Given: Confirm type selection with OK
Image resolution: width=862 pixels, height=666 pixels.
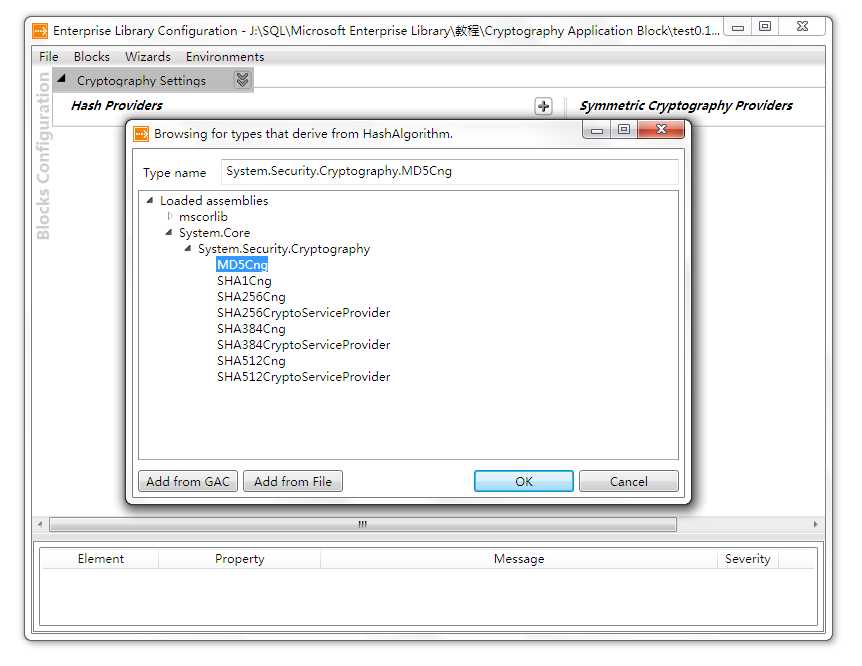Looking at the screenshot, I should tap(524, 481).
